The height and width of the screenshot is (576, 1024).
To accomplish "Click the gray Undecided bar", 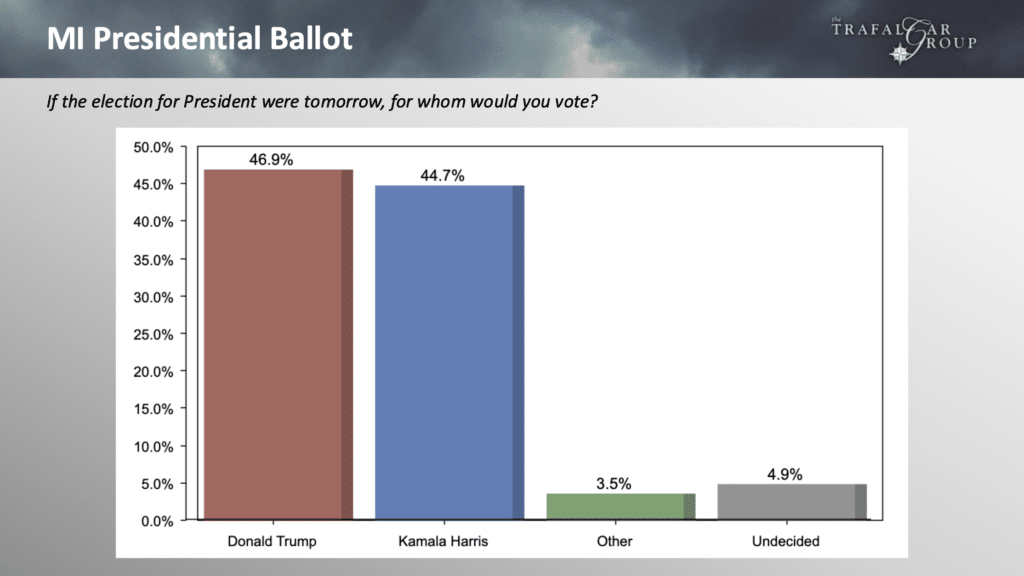I will (791, 501).
